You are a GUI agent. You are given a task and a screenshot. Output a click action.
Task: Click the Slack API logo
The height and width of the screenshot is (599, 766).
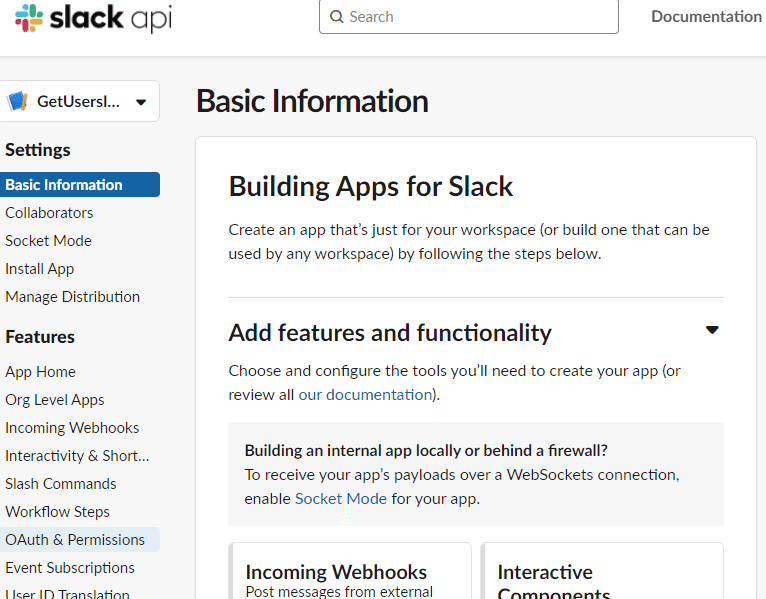coord(93,18)
